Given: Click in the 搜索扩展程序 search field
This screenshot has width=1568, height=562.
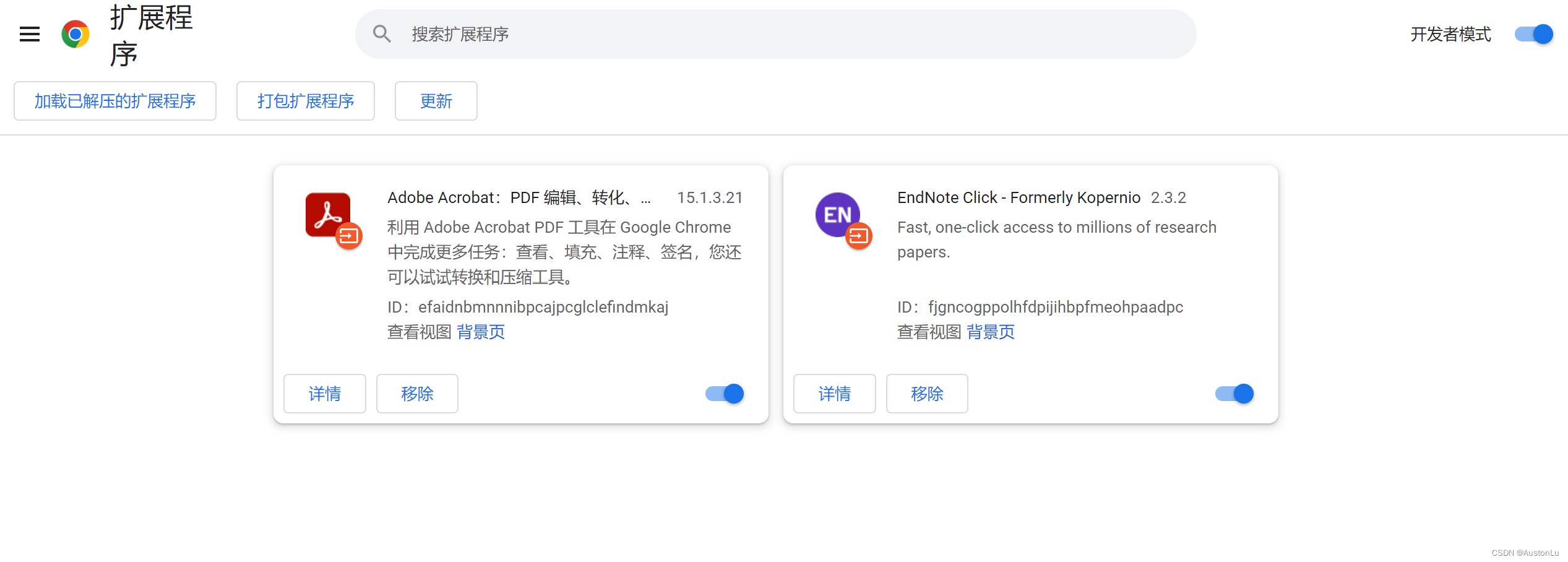Looking at the screenshot, I should pyautogui.click(x=775, y=34).
